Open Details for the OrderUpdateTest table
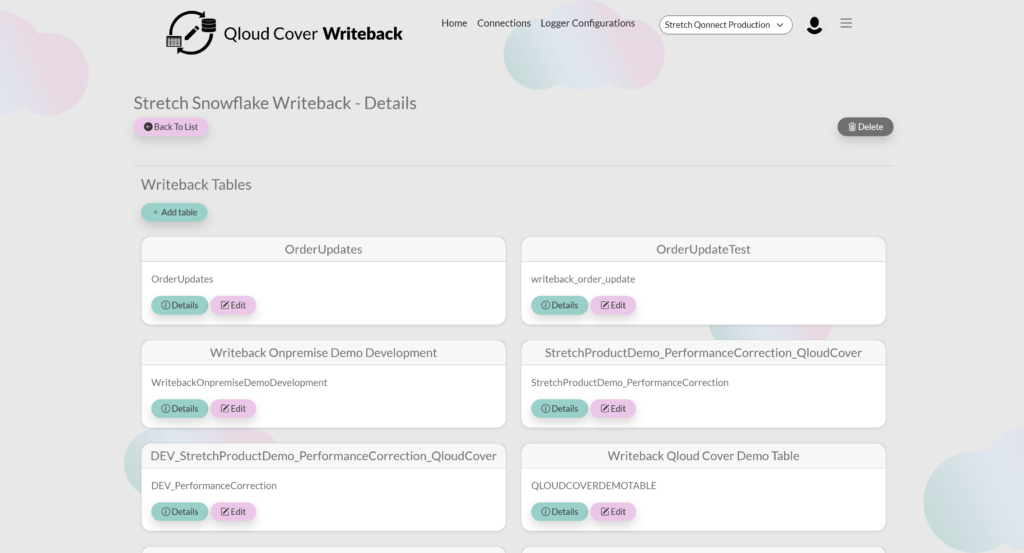Viewport: 1024px width, 553px height. (560, 305)
